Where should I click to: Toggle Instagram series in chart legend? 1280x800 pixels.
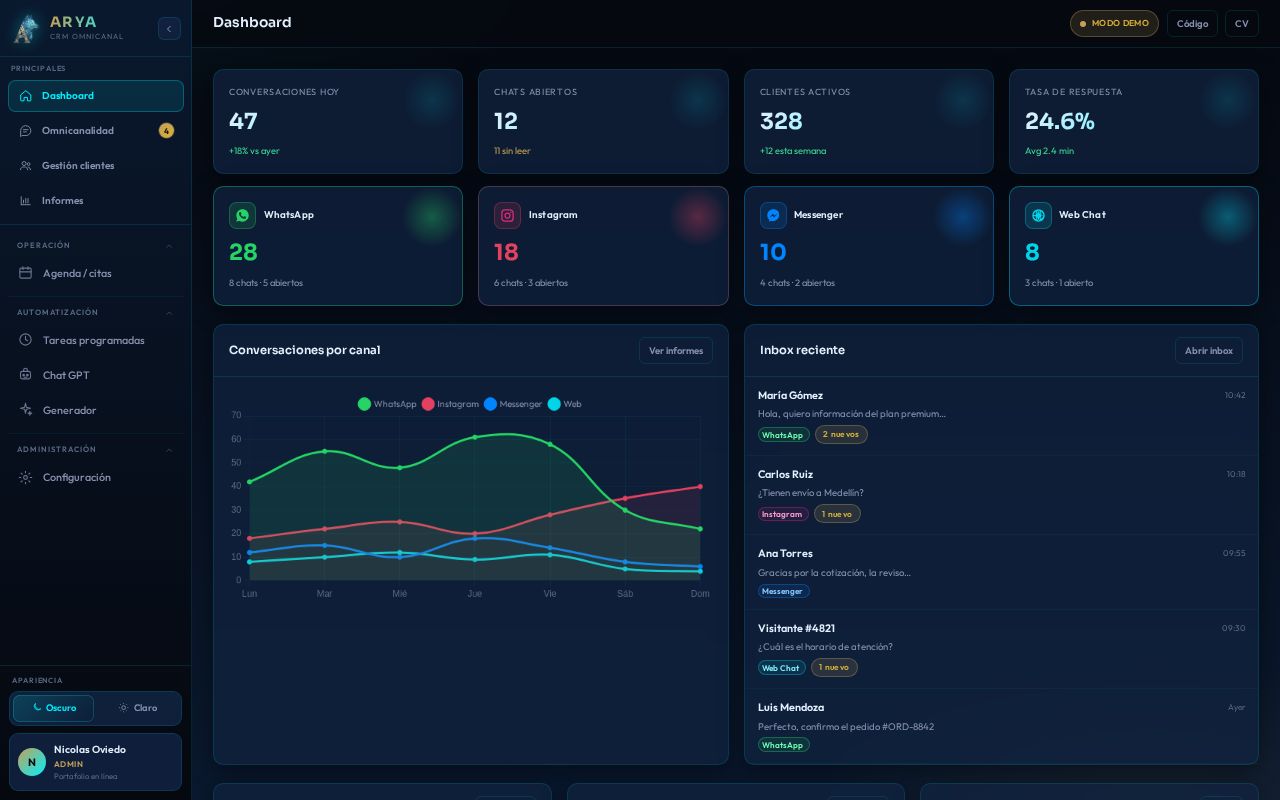(x=451, y=404)
